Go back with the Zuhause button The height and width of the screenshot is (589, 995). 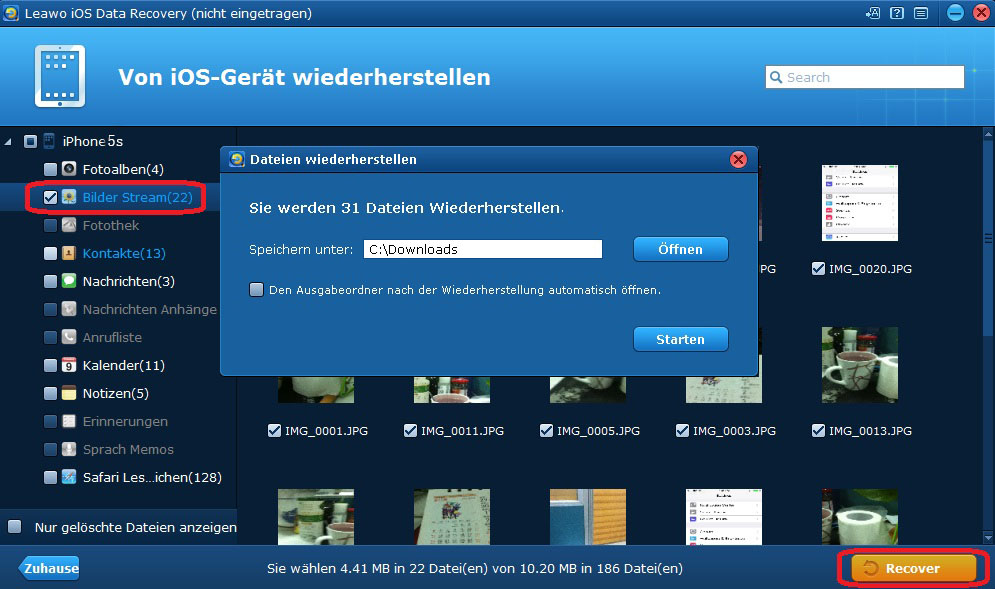pos(49,568)
